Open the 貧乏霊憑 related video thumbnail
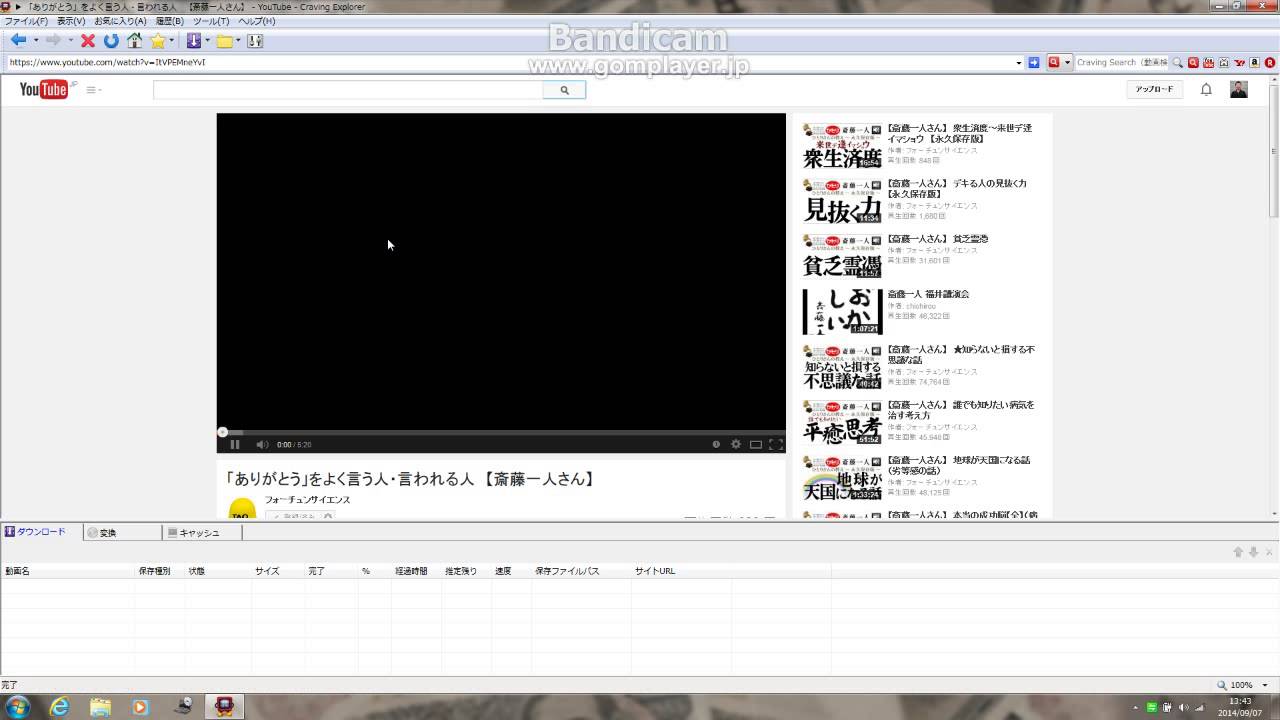 coord(842,257)
